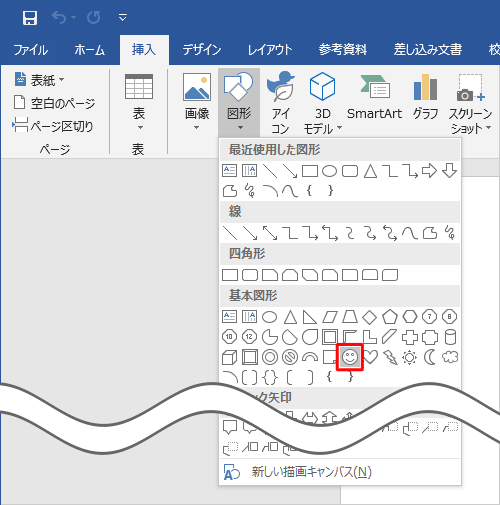
Task: Select lightning bolt shape in 基本図形
Action: [390, 357]
